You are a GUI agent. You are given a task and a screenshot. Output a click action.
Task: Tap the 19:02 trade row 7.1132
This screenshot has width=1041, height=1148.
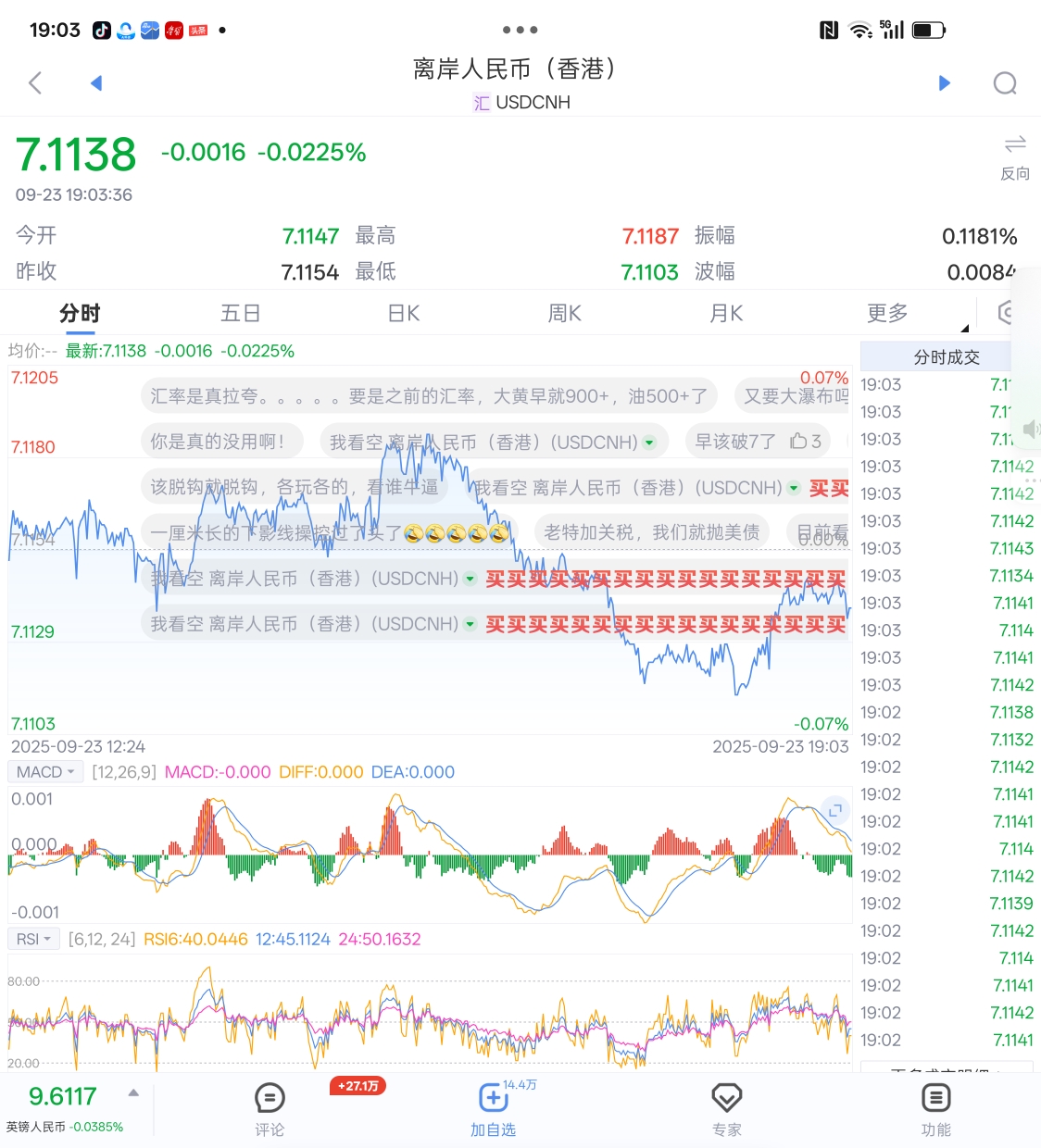[x=947, y=740]
